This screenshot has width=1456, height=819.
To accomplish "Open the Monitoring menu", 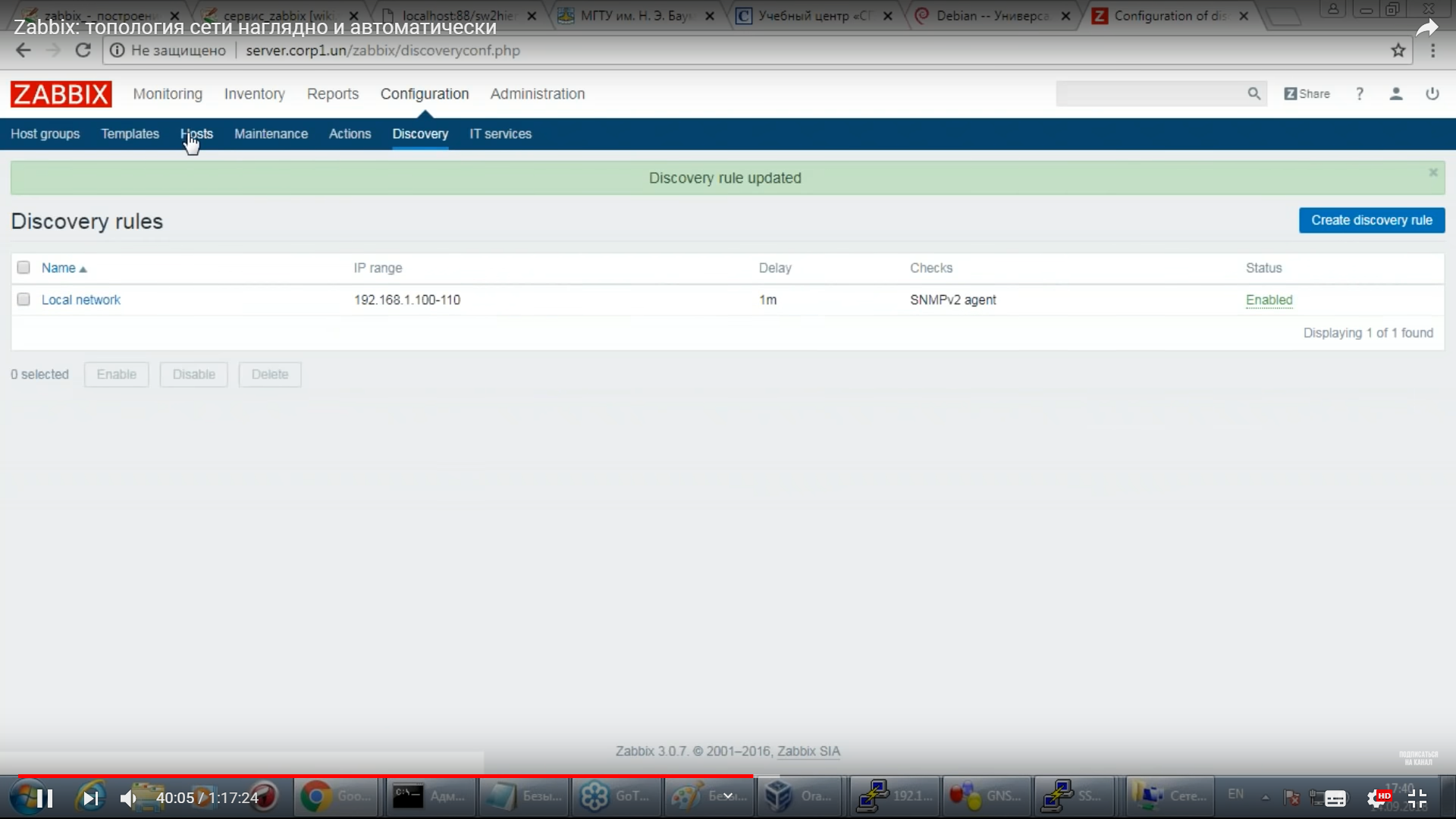I will coord(168,94).
